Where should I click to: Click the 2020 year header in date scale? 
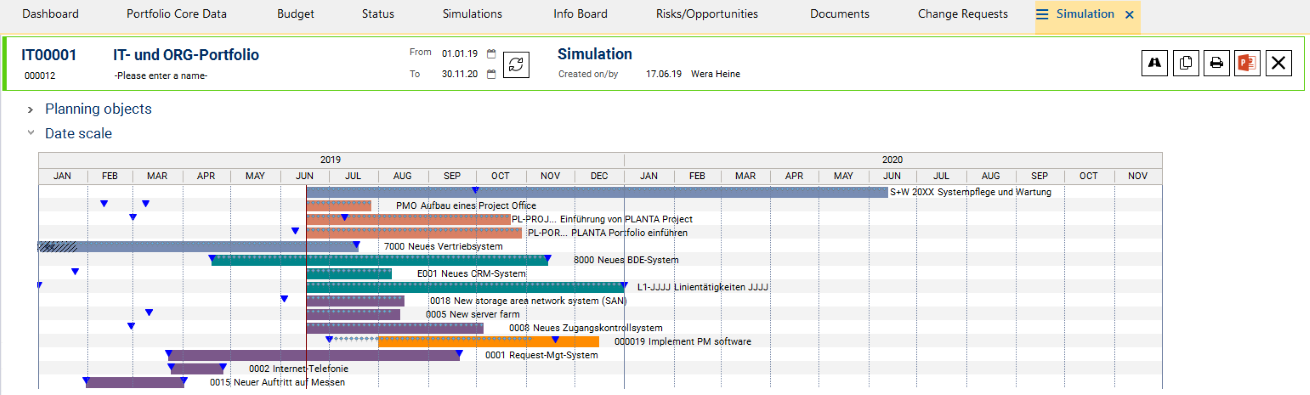[x=893, y=160]
